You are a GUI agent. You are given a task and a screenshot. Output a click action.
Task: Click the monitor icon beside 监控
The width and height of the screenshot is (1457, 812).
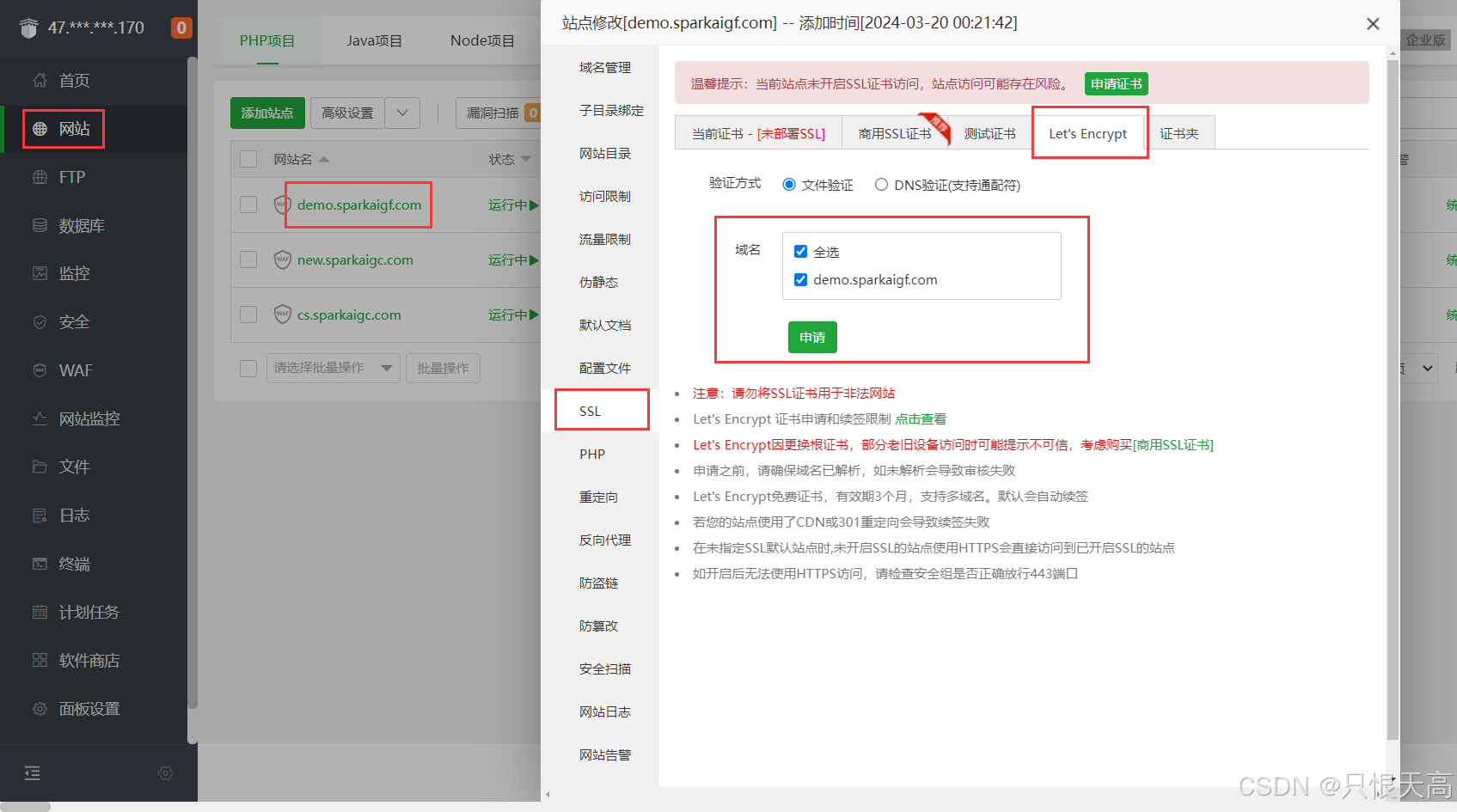click(x=40, y=273)
